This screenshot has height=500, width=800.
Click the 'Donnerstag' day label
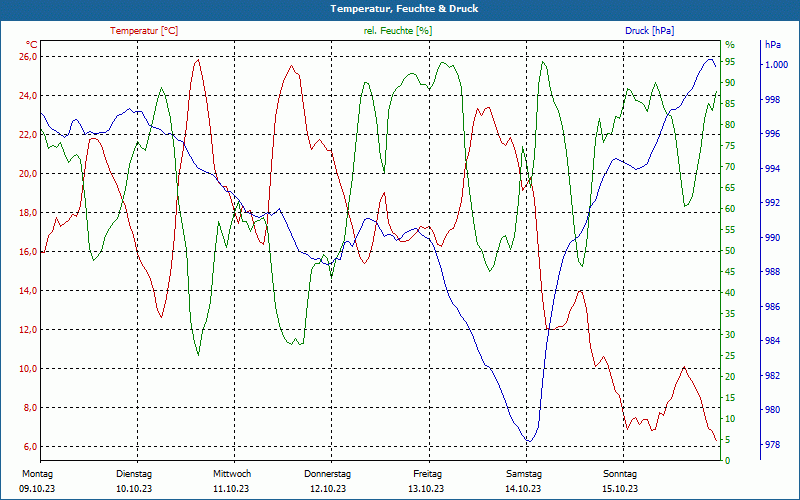coord(328,474)
